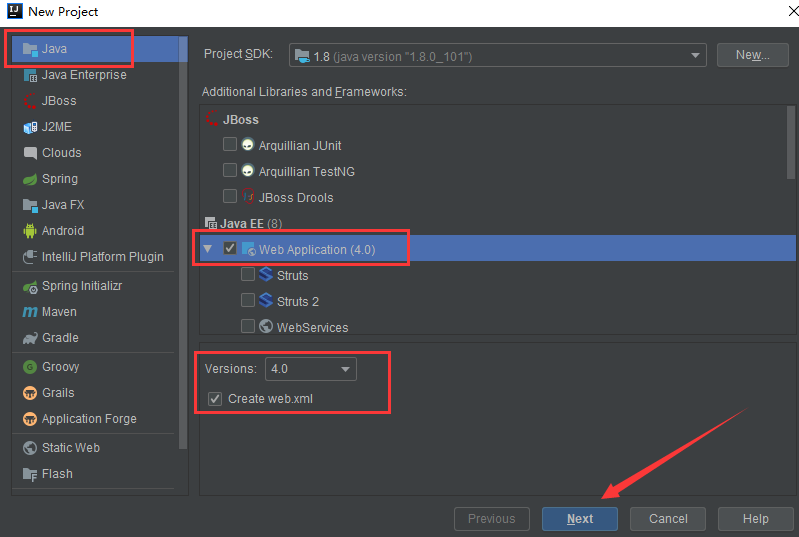Click the Spring Initializr icon
This screenshot has height=537, width=799.
coord(30,287)
